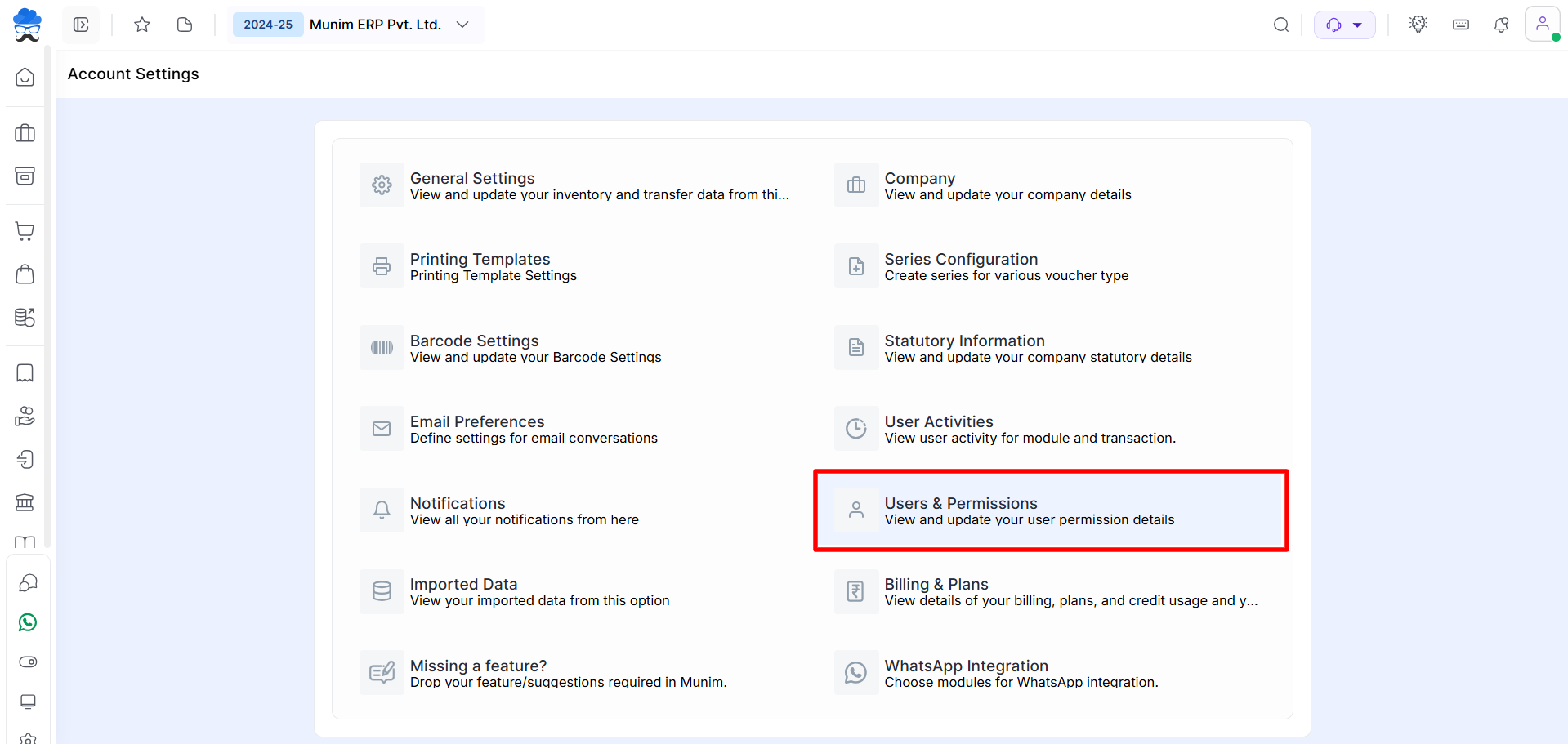1568x744 pixels.
Task: Open the notifications bell icon in top bar
Action: pyautogui.click(x=1502, y=25)
